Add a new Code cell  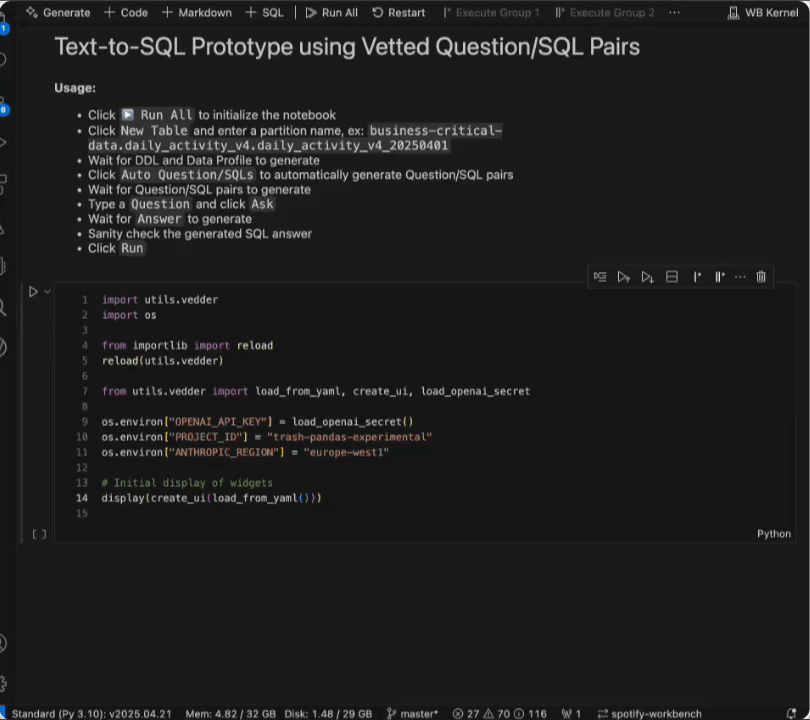coord(126,13)
